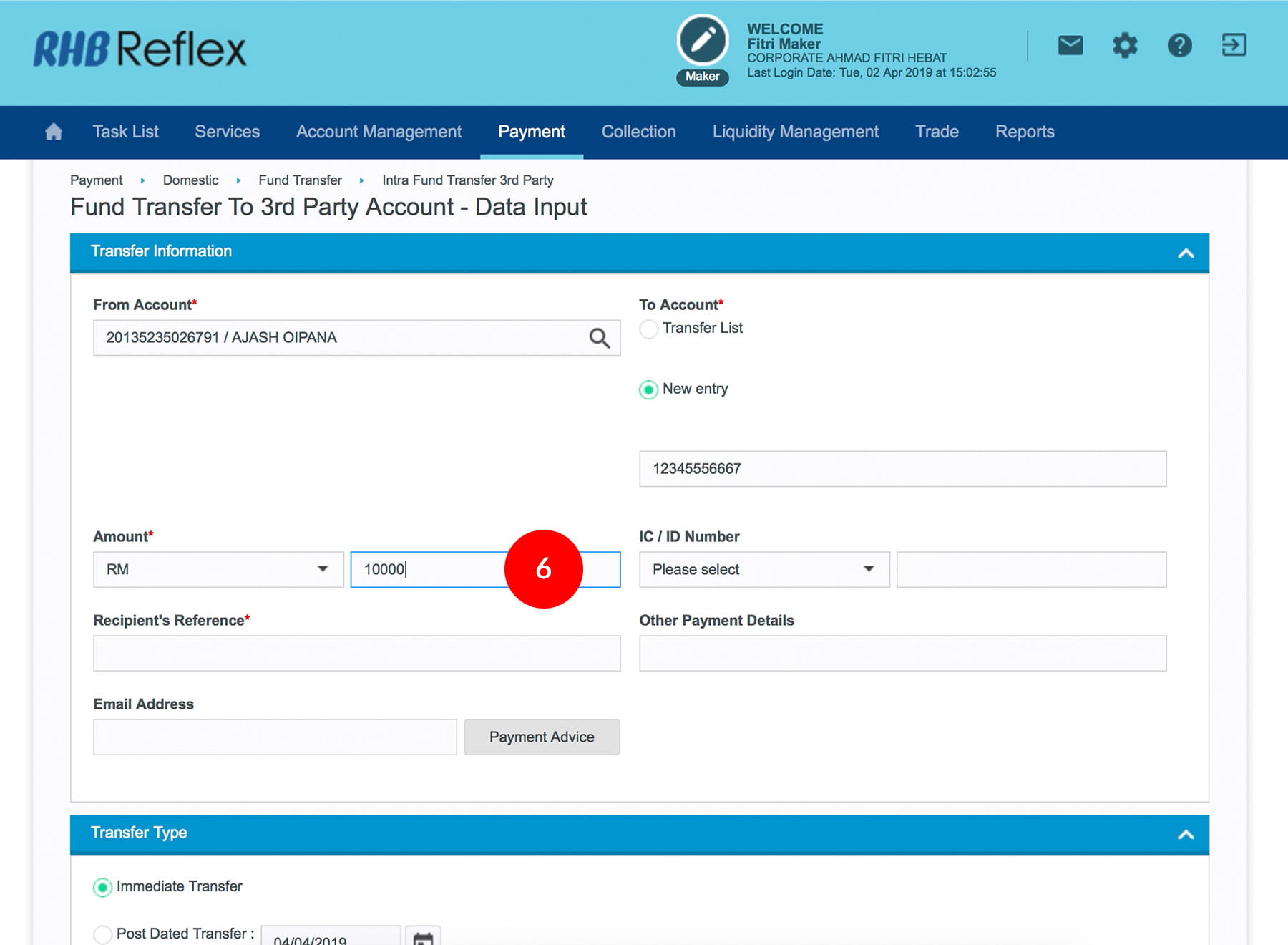Click the Recipient's Reference input field

pos(356,654)
